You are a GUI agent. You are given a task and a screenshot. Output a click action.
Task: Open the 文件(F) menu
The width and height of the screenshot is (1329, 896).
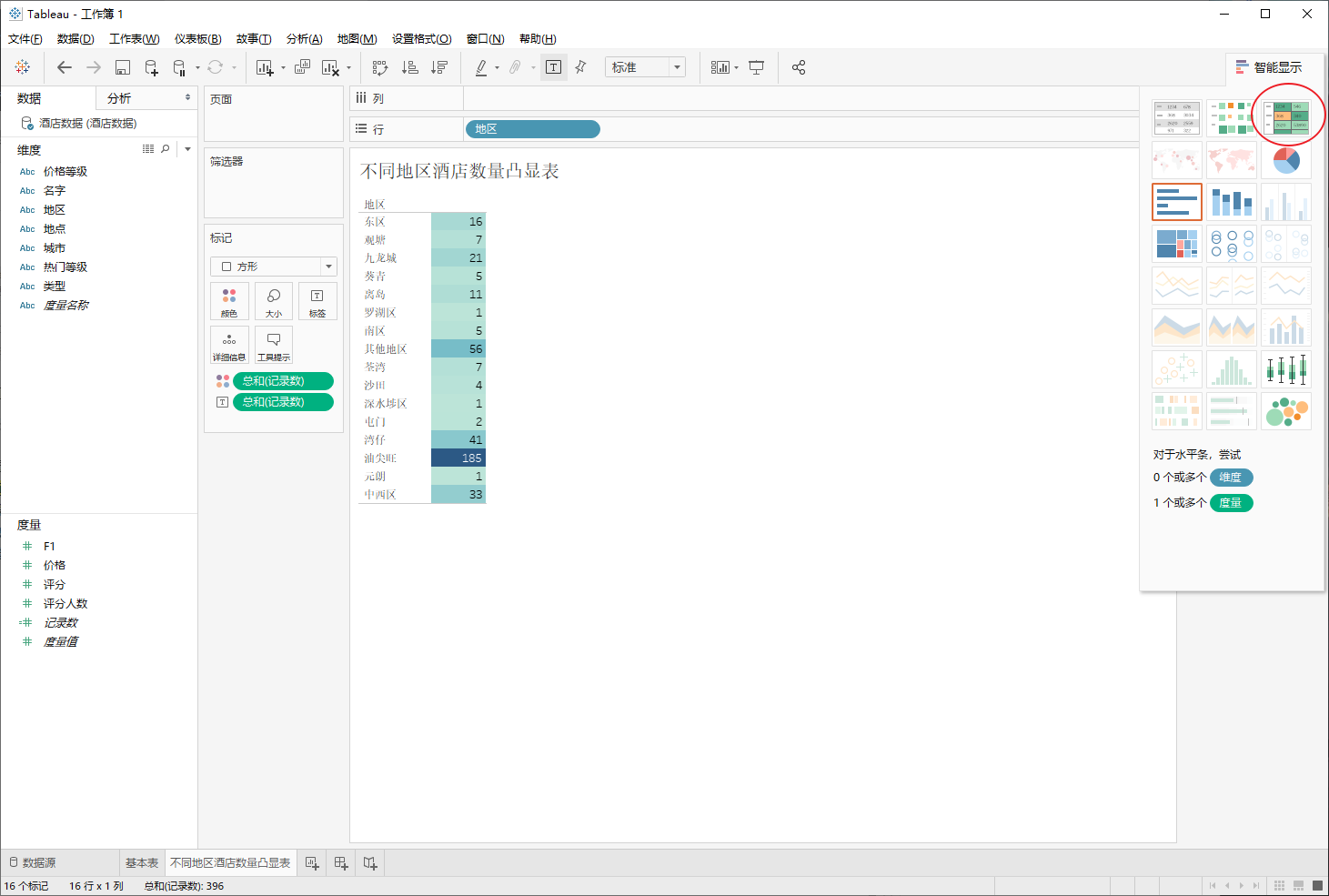[25, 39]
